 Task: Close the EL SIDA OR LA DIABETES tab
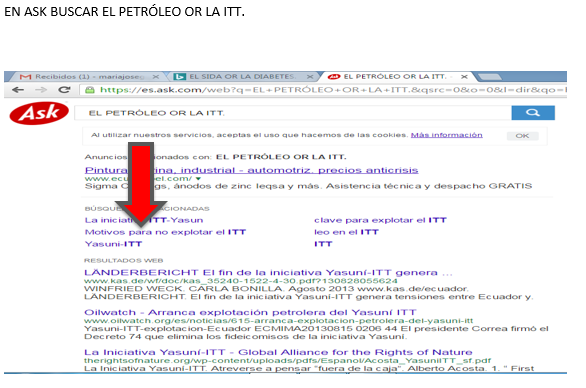pyautogui.click(x=310, y=77)
